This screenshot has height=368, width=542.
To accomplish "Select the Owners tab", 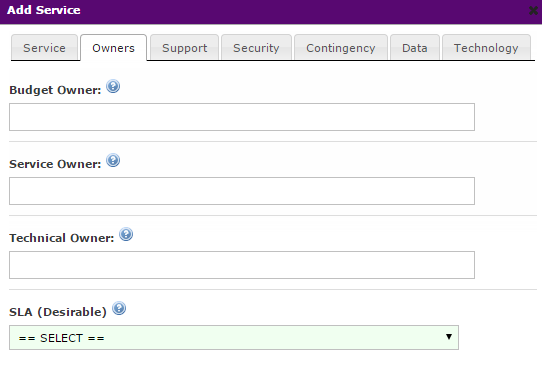I will [x=113, y=48].
